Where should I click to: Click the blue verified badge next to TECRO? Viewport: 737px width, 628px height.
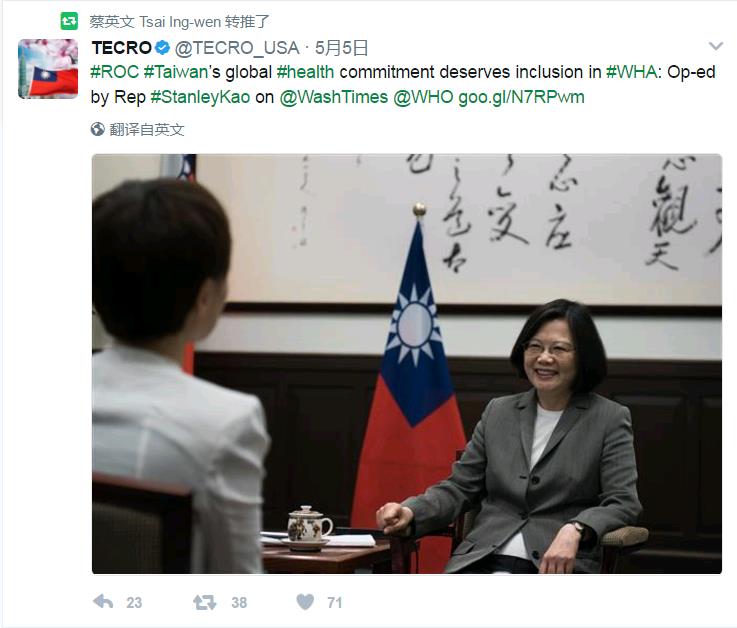[x=162, y=47]
